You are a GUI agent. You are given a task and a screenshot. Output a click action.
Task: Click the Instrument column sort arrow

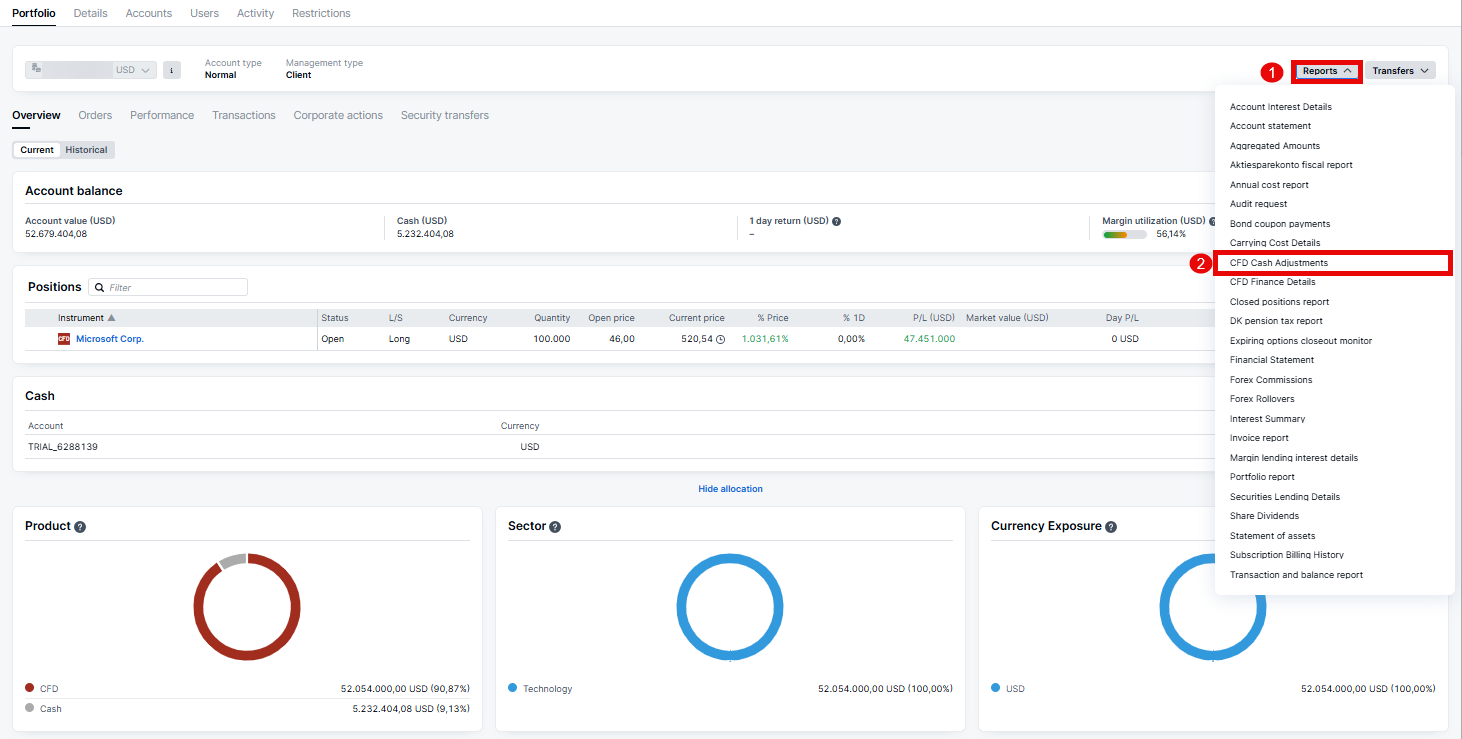pos(111,318)
